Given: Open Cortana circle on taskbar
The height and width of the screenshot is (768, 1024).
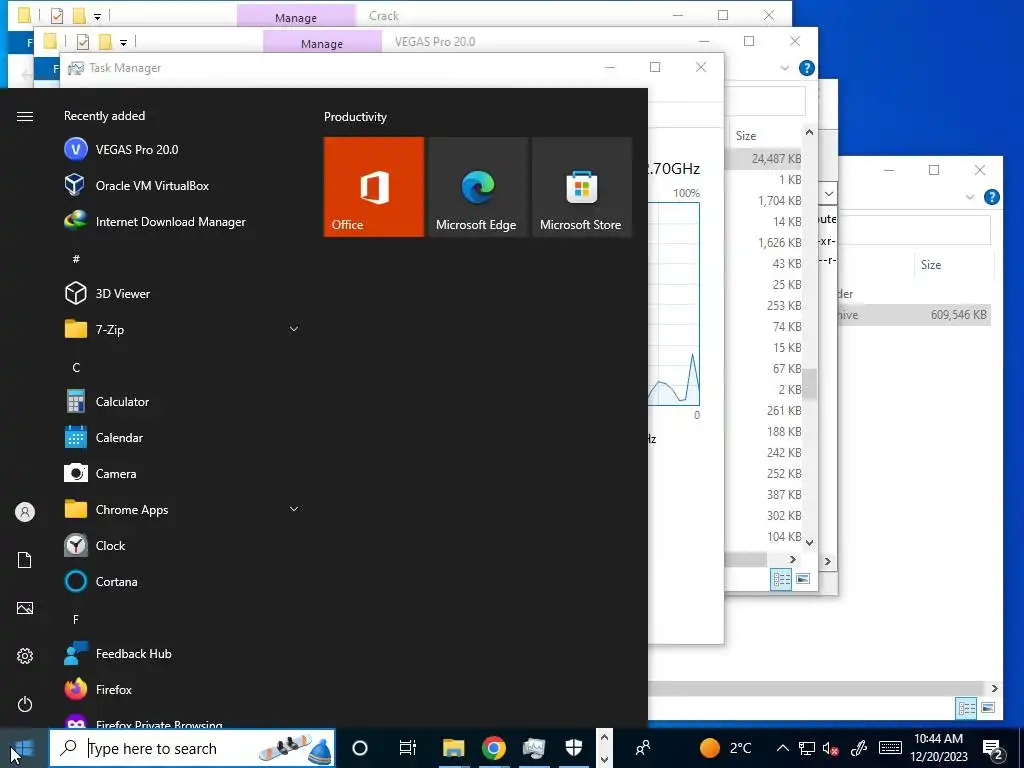Looking at the screenshot, I should (360, 748).
